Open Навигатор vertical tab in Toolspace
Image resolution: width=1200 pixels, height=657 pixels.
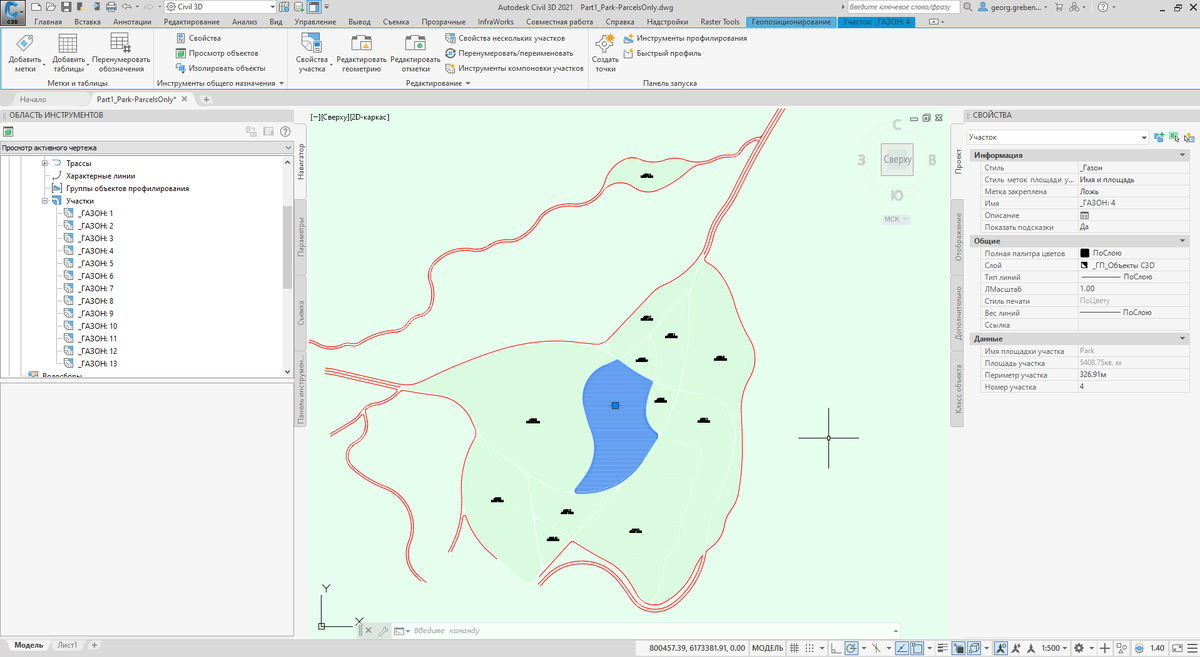coord(299,162)
